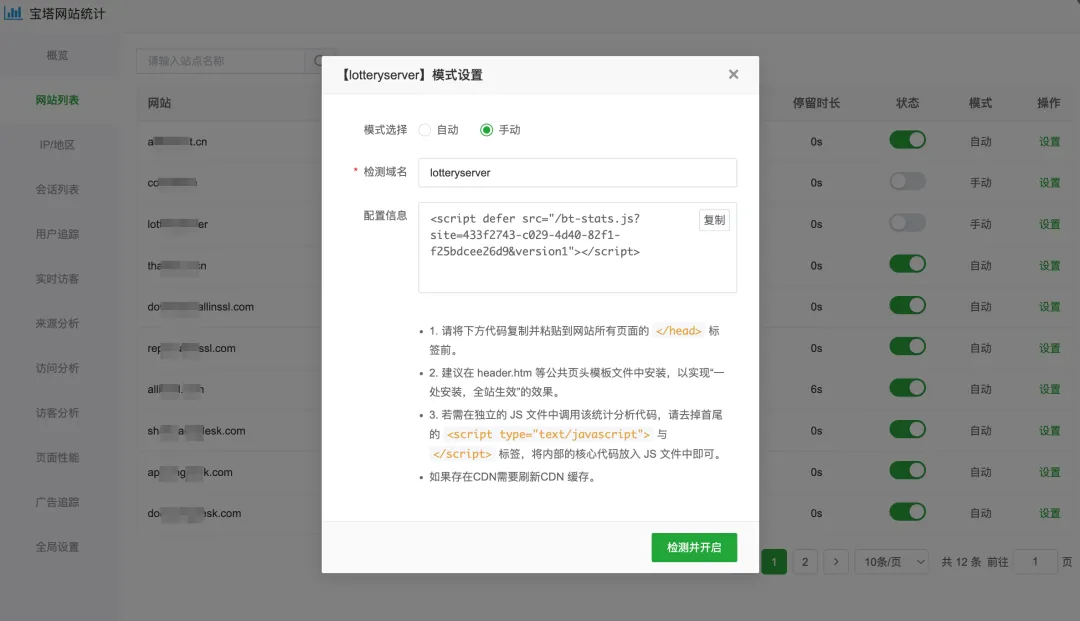
Task: Open 设置 for the second row starting co
Action: pos(1050,183)
